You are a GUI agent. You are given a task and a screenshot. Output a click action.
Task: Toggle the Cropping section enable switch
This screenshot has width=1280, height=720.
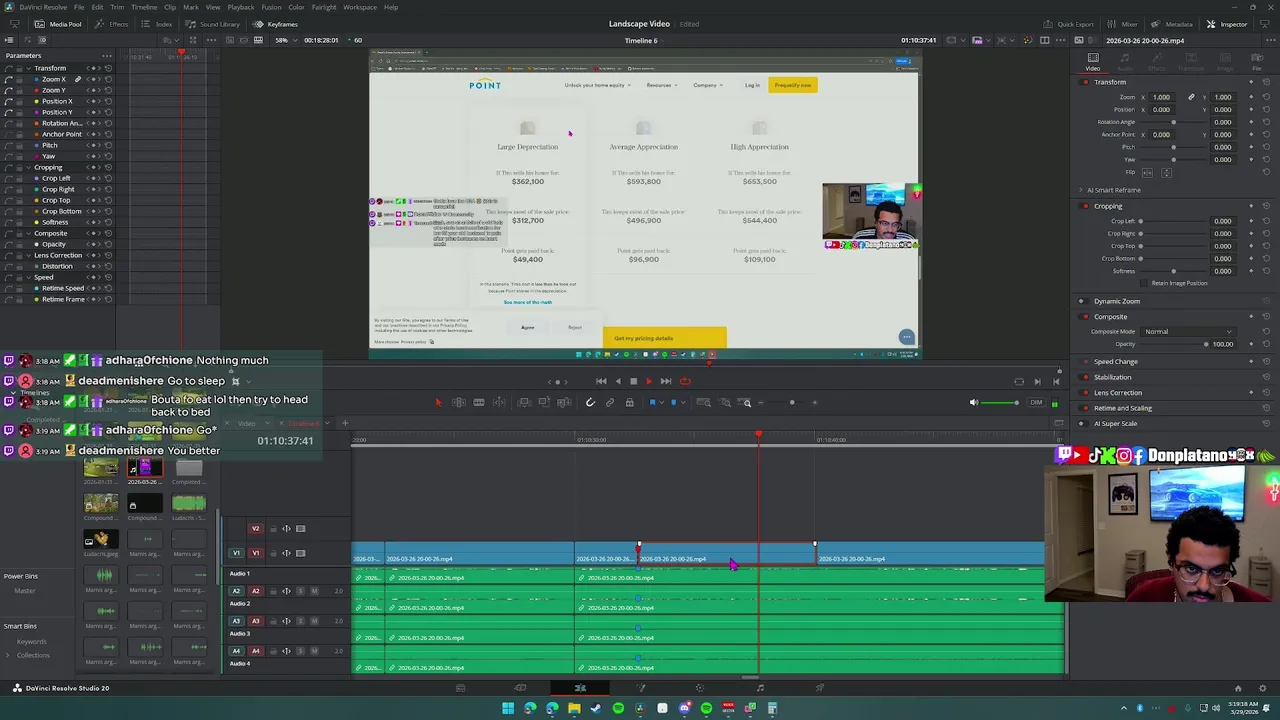click(x=1086, y=206)
